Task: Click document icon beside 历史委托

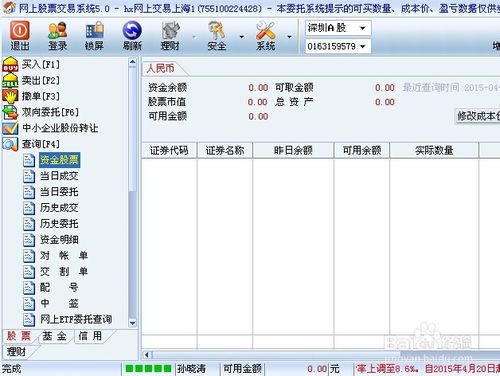Action: 29,224
